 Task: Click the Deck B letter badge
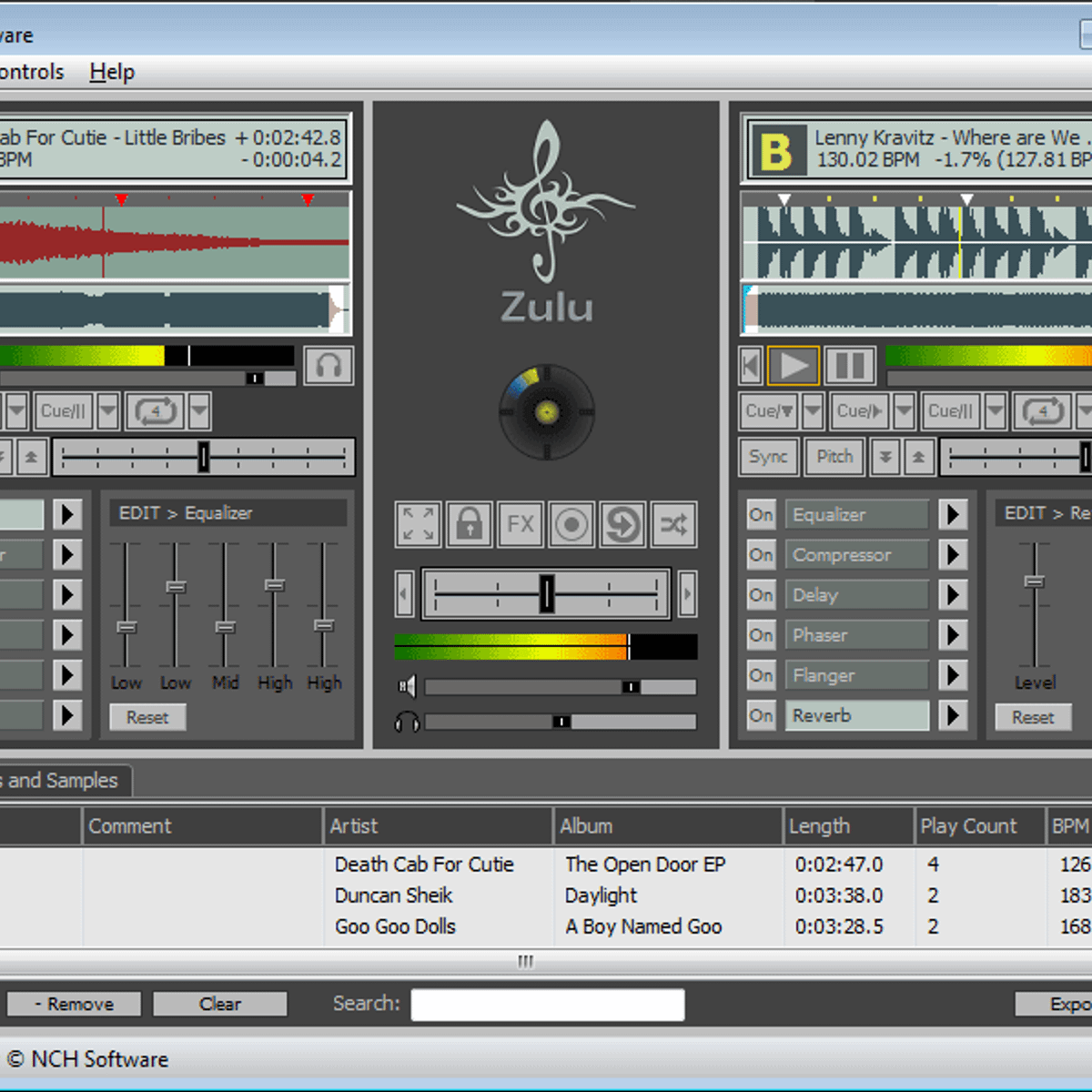pos(777,152)
